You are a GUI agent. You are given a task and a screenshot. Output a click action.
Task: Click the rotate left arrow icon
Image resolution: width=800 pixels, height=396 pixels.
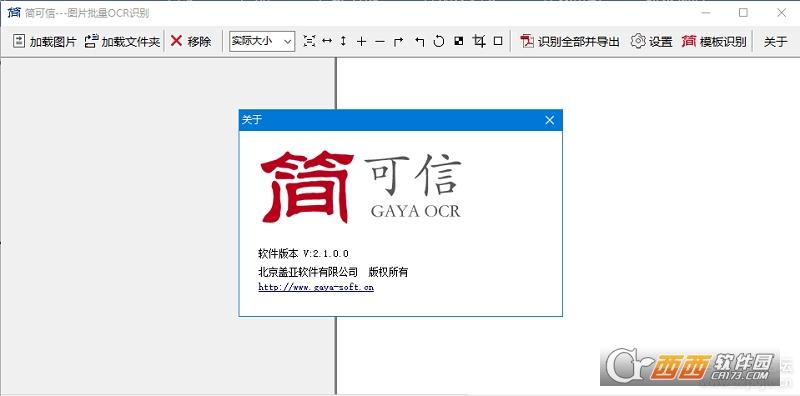pos(419,41)
